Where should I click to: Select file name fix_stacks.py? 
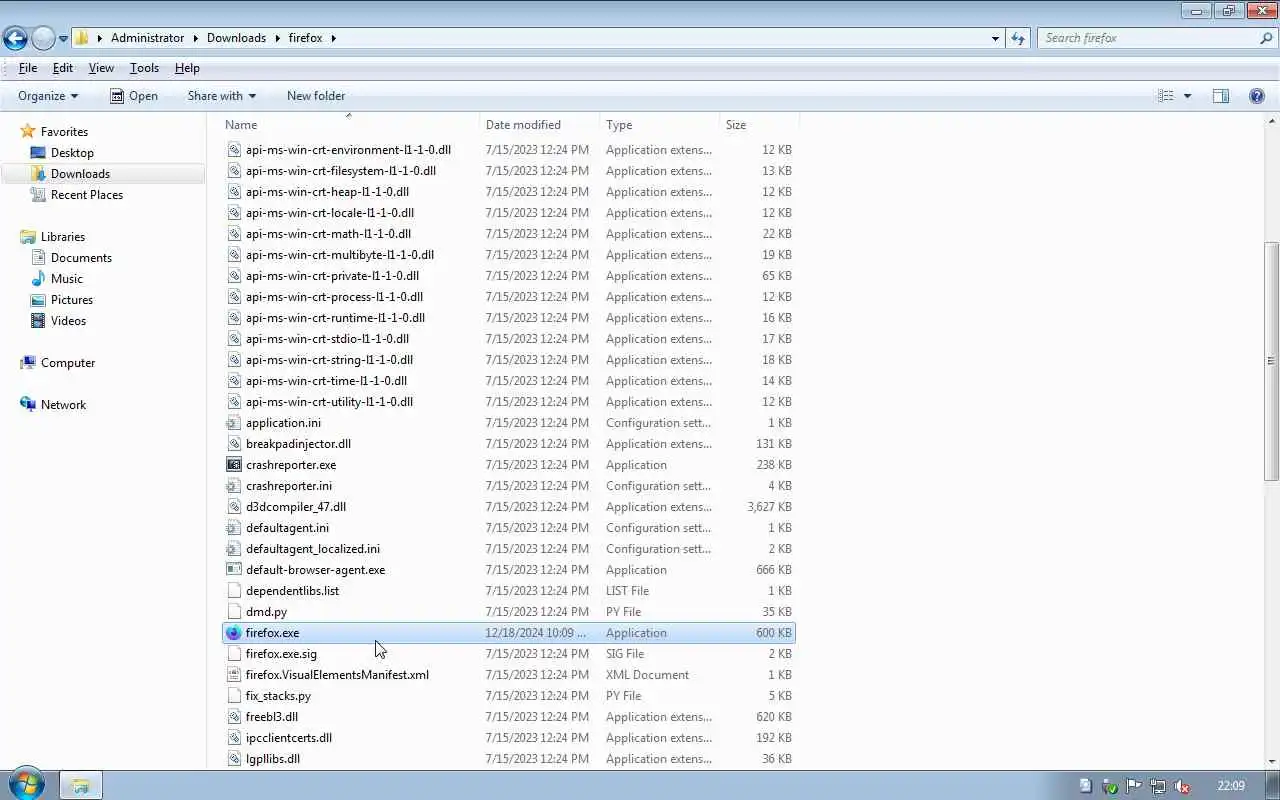[278, 696]
